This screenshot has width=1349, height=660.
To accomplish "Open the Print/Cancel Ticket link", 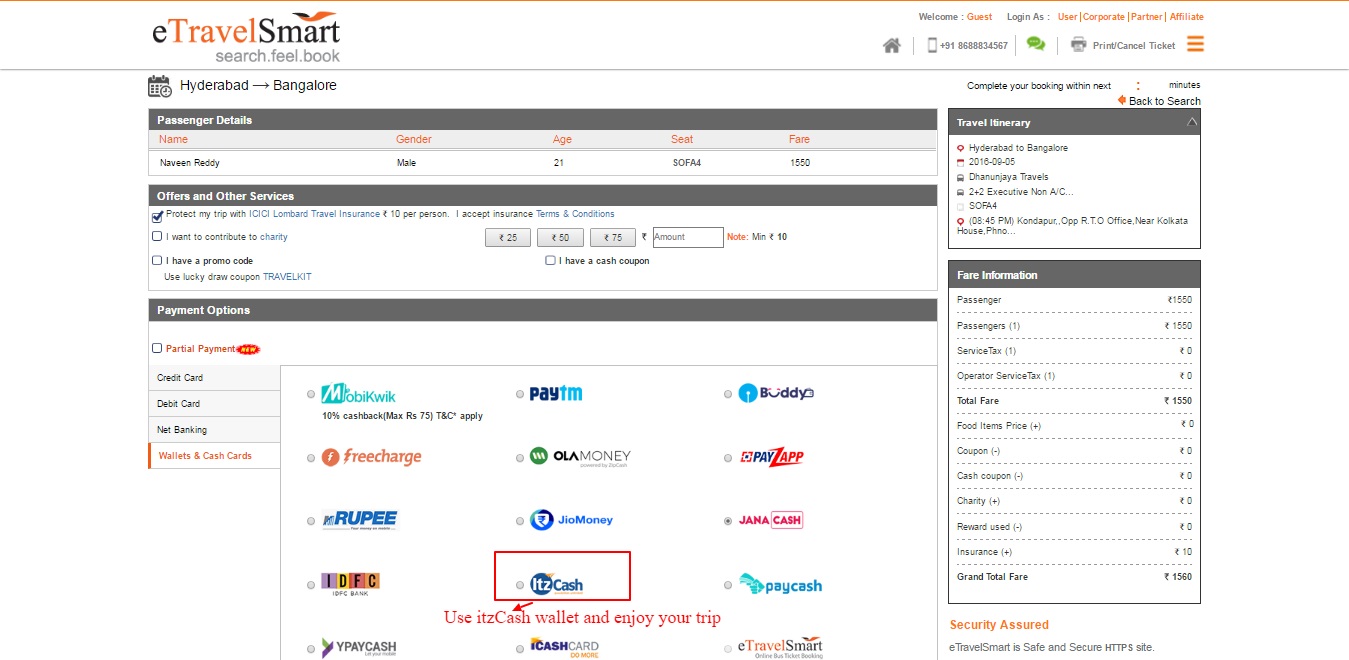I will [x=1134, y=46].
